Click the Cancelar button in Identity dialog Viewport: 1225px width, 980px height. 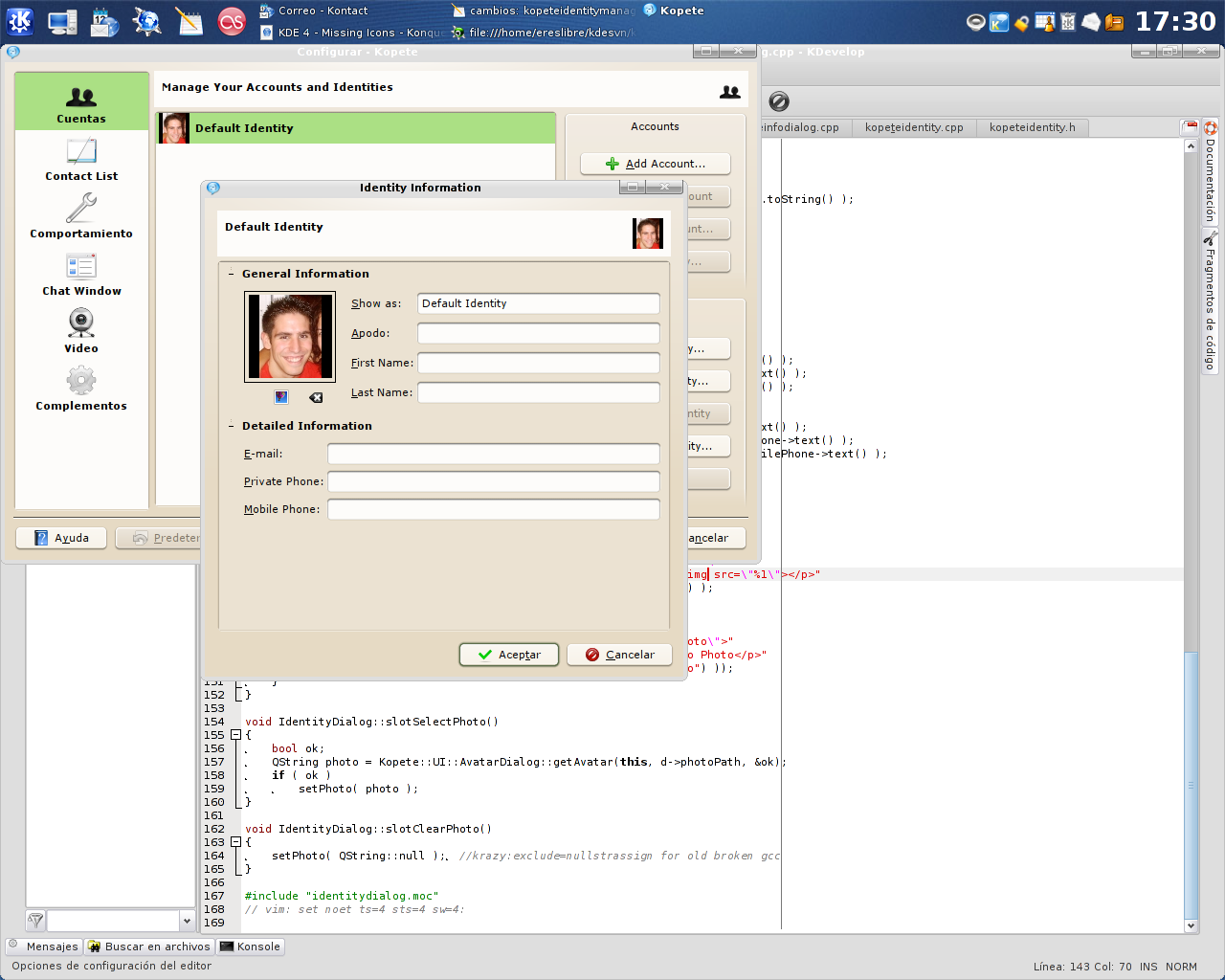619,655
